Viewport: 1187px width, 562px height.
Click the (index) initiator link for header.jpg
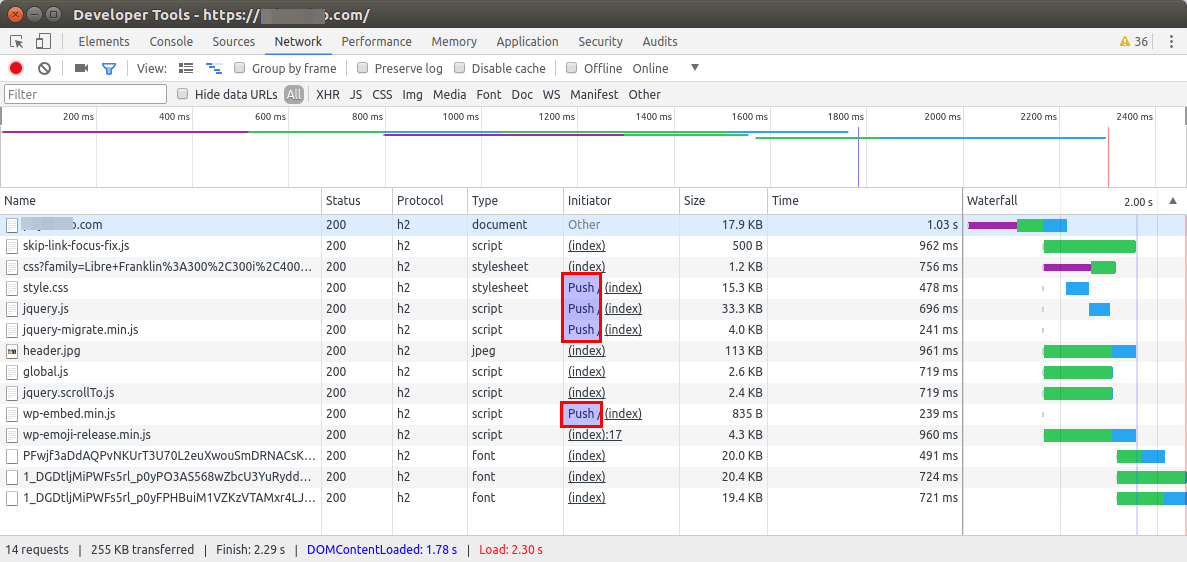pyautogui.click(x=586, y=351)
